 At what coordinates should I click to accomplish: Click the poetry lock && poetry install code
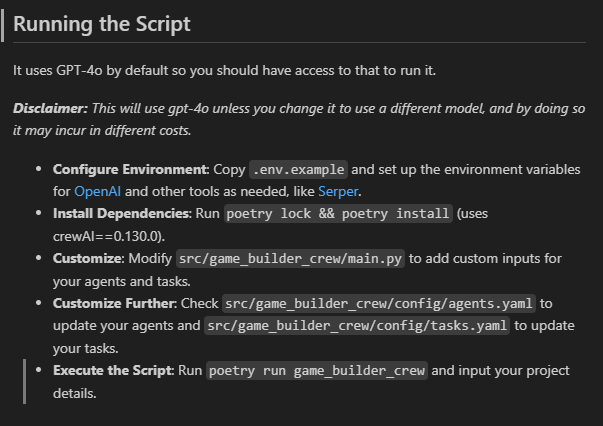coord(338,213)
